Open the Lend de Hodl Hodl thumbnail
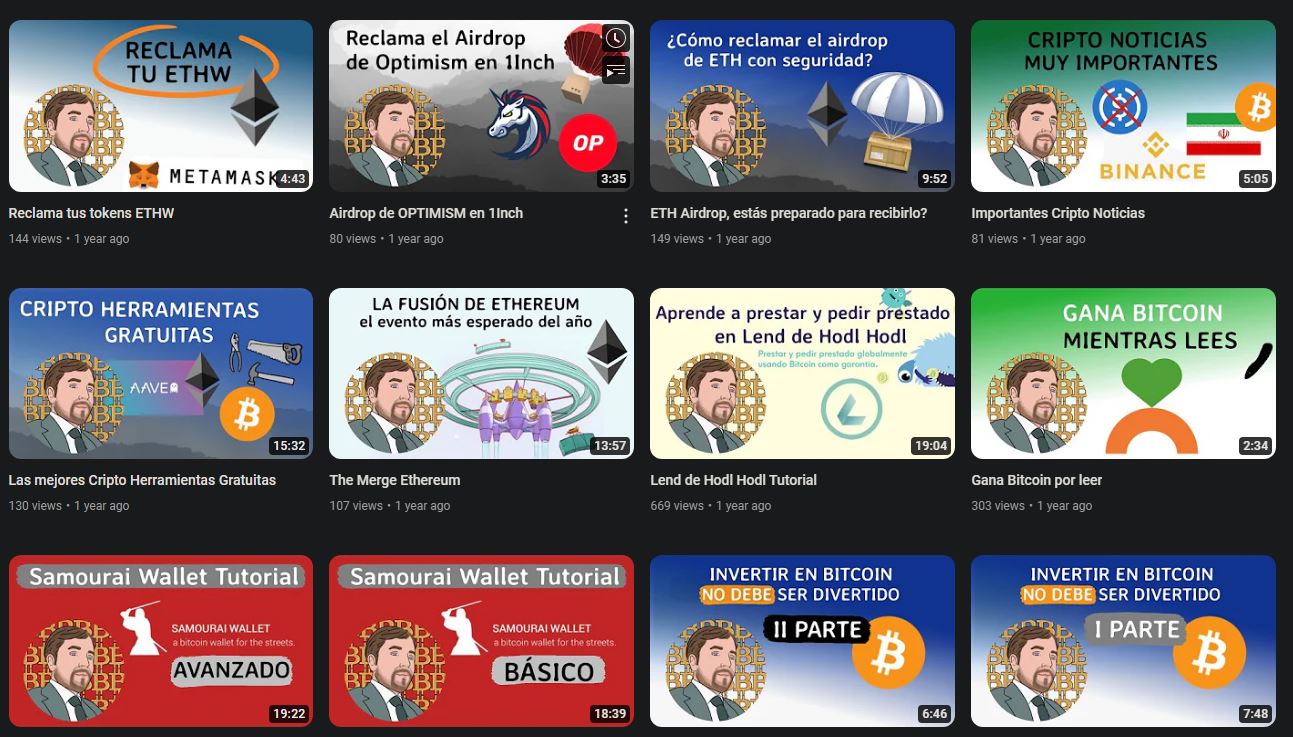Viewport: 1293px width, 737px height. tap(802, 373)
